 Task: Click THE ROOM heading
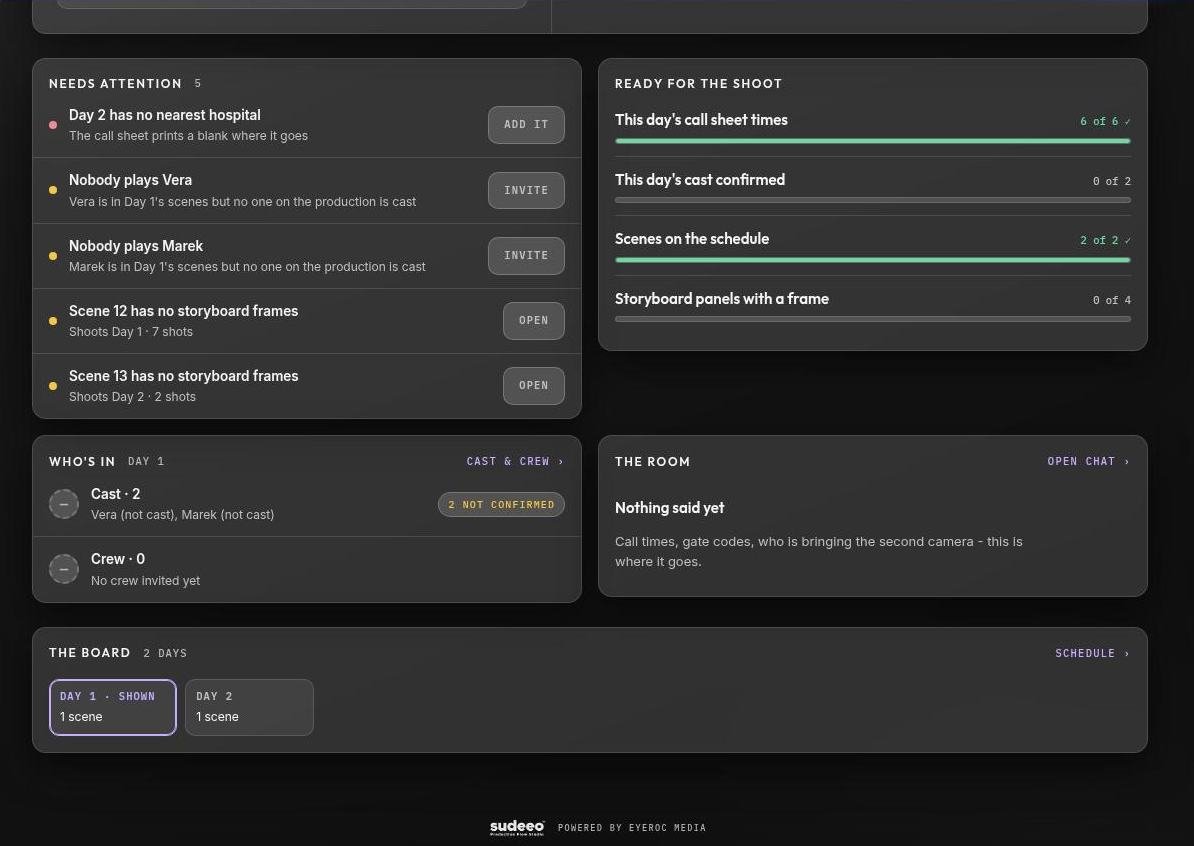(653, 461)
